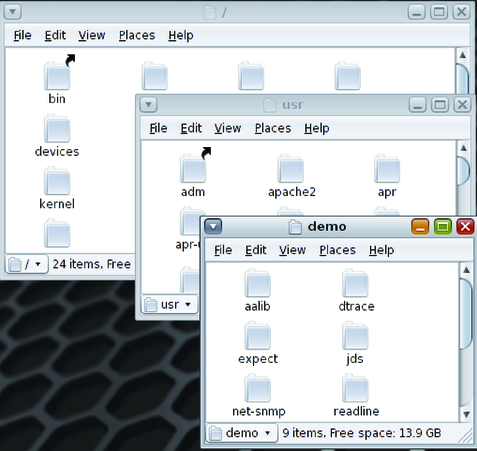Open the net-snmp folder icon
Screen dimensions: 477x451
click(x=258, y=388)
